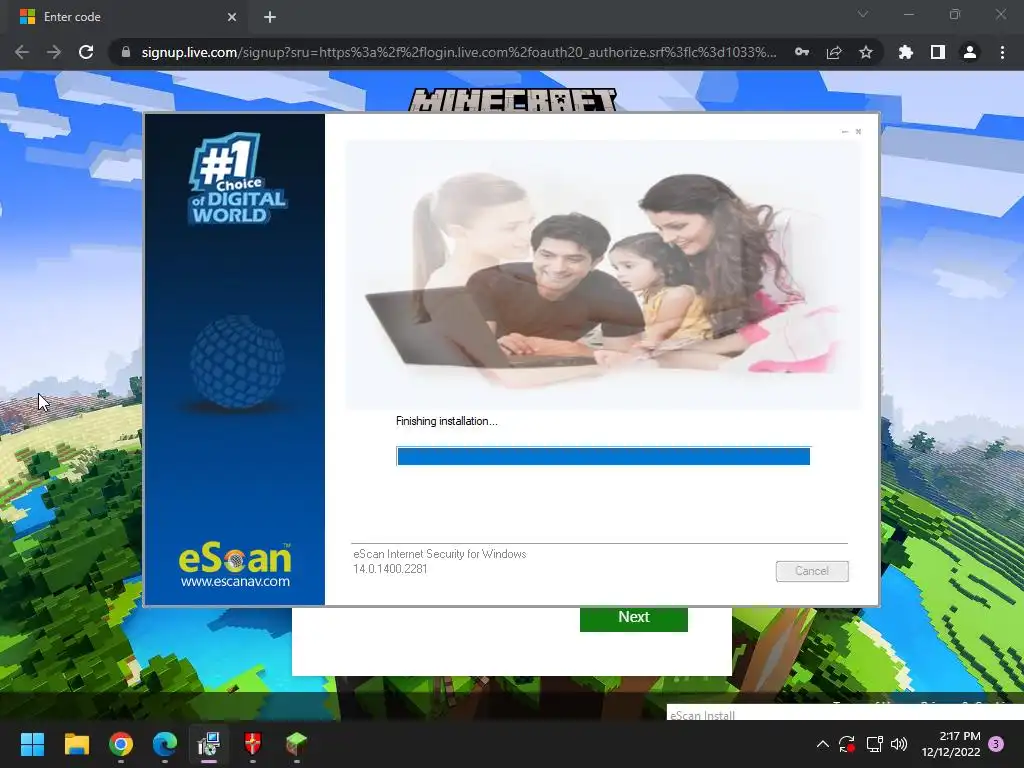Image resolution: width=1024 pixels, height=768 pixels.
Task: Click the eScan Install notification popup
Action: [845, 713]
